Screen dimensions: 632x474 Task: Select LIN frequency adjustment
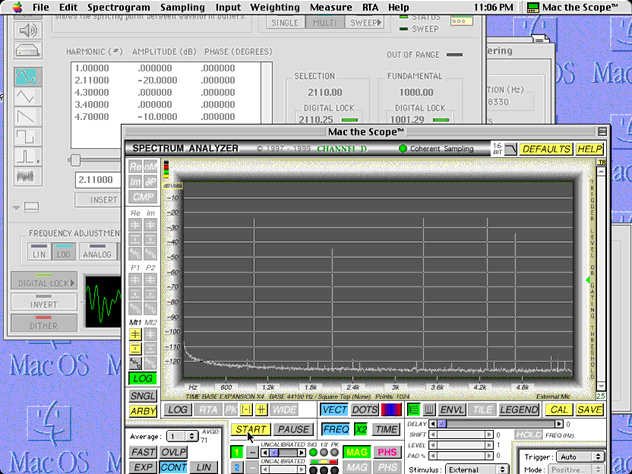pos(39,252)
